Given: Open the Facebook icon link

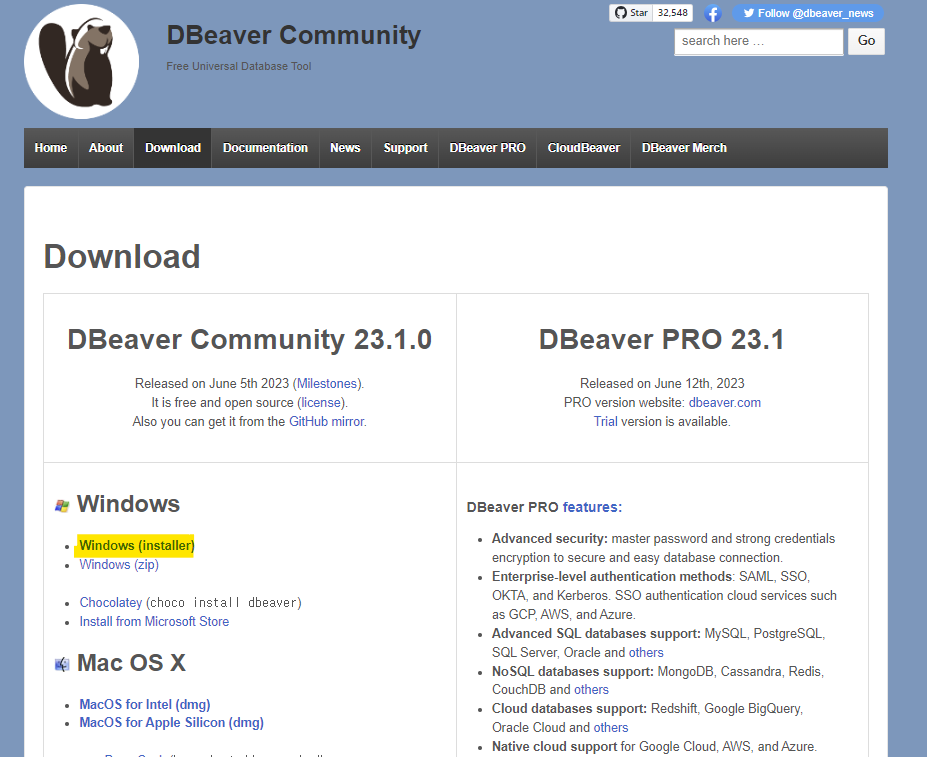Looking at the screenshot, I should 713,13.
